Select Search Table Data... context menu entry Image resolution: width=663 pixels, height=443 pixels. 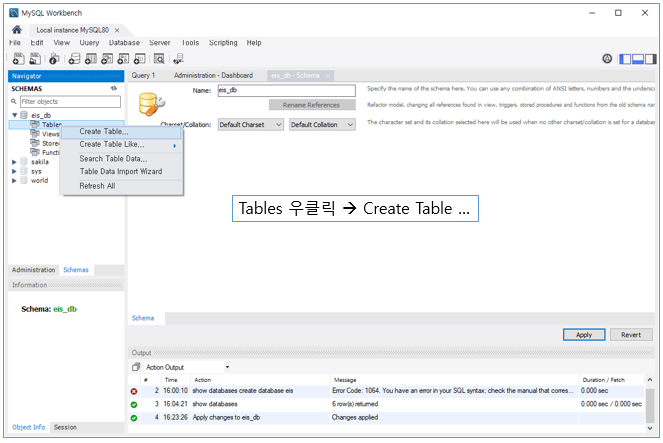pos(121,159)
